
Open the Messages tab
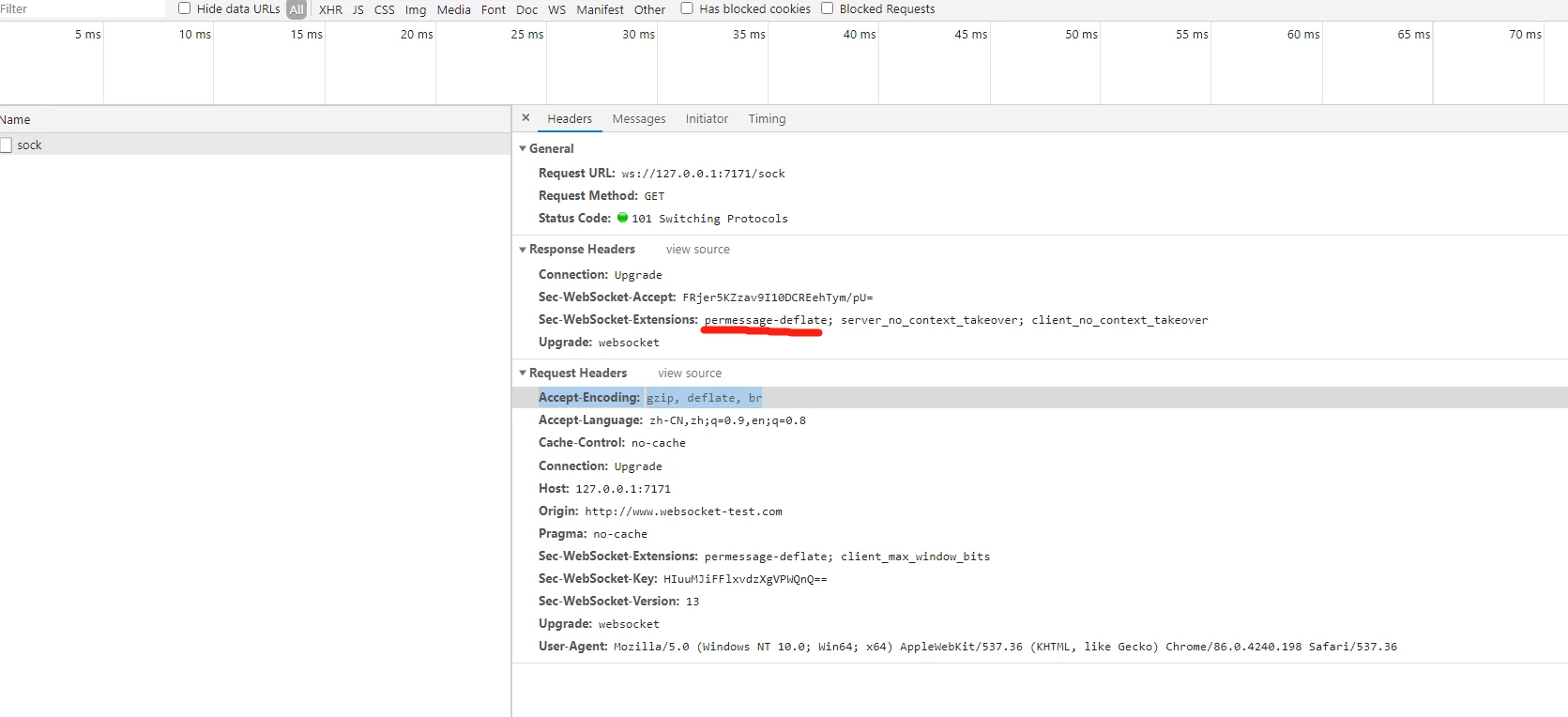(639, 118)
